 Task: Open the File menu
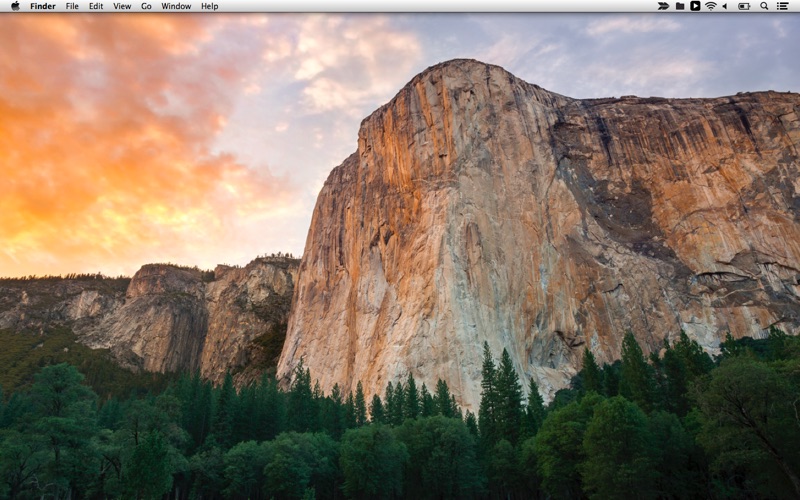(x=72, y=6)
